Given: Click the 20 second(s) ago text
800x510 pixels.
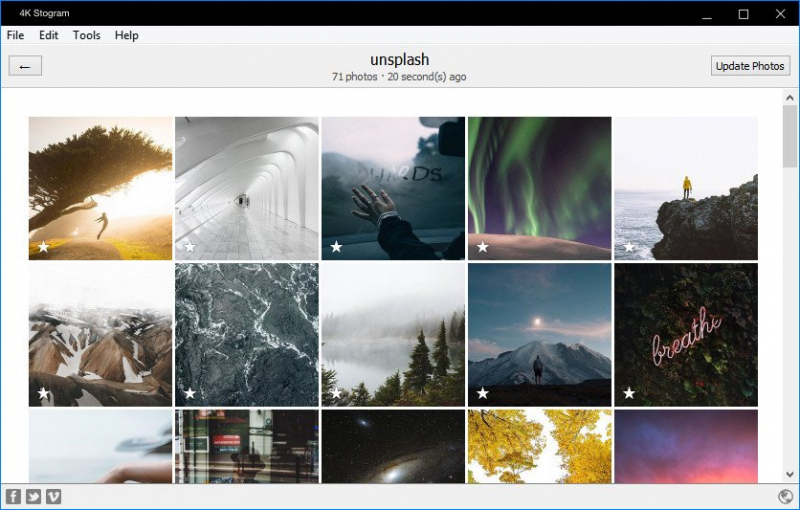Looking at the screenshot, I should [x=427, y=77].
